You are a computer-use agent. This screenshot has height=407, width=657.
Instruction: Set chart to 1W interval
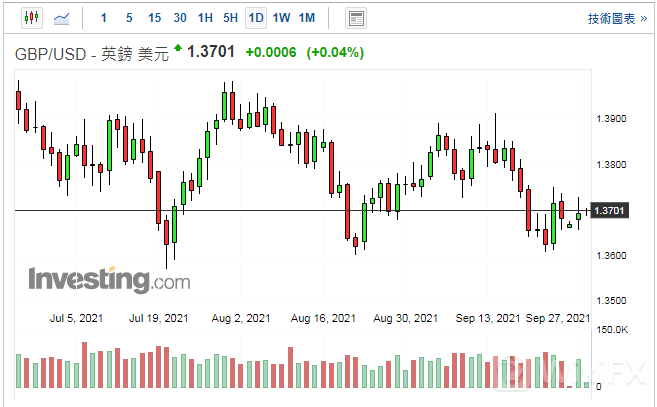(282, 18)
